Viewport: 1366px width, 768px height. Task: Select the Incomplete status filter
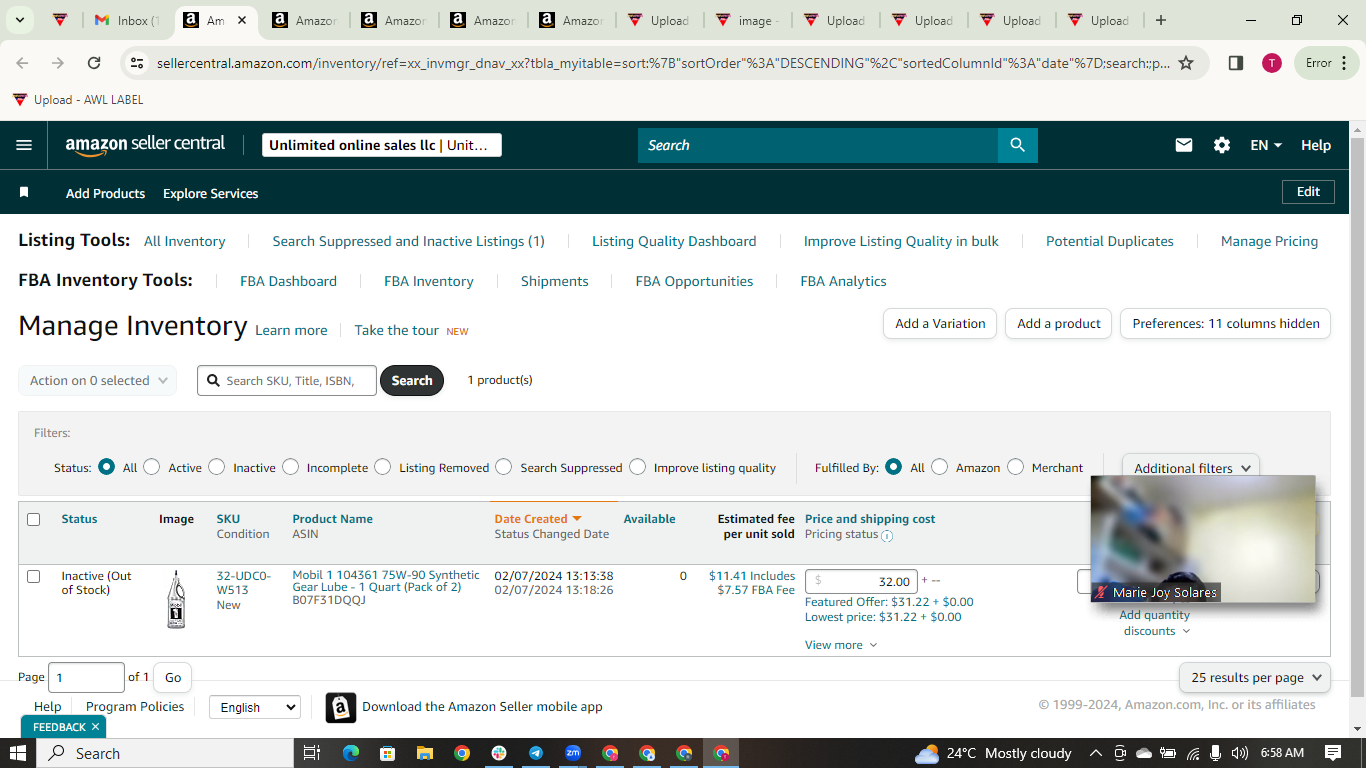pos(291,467)
